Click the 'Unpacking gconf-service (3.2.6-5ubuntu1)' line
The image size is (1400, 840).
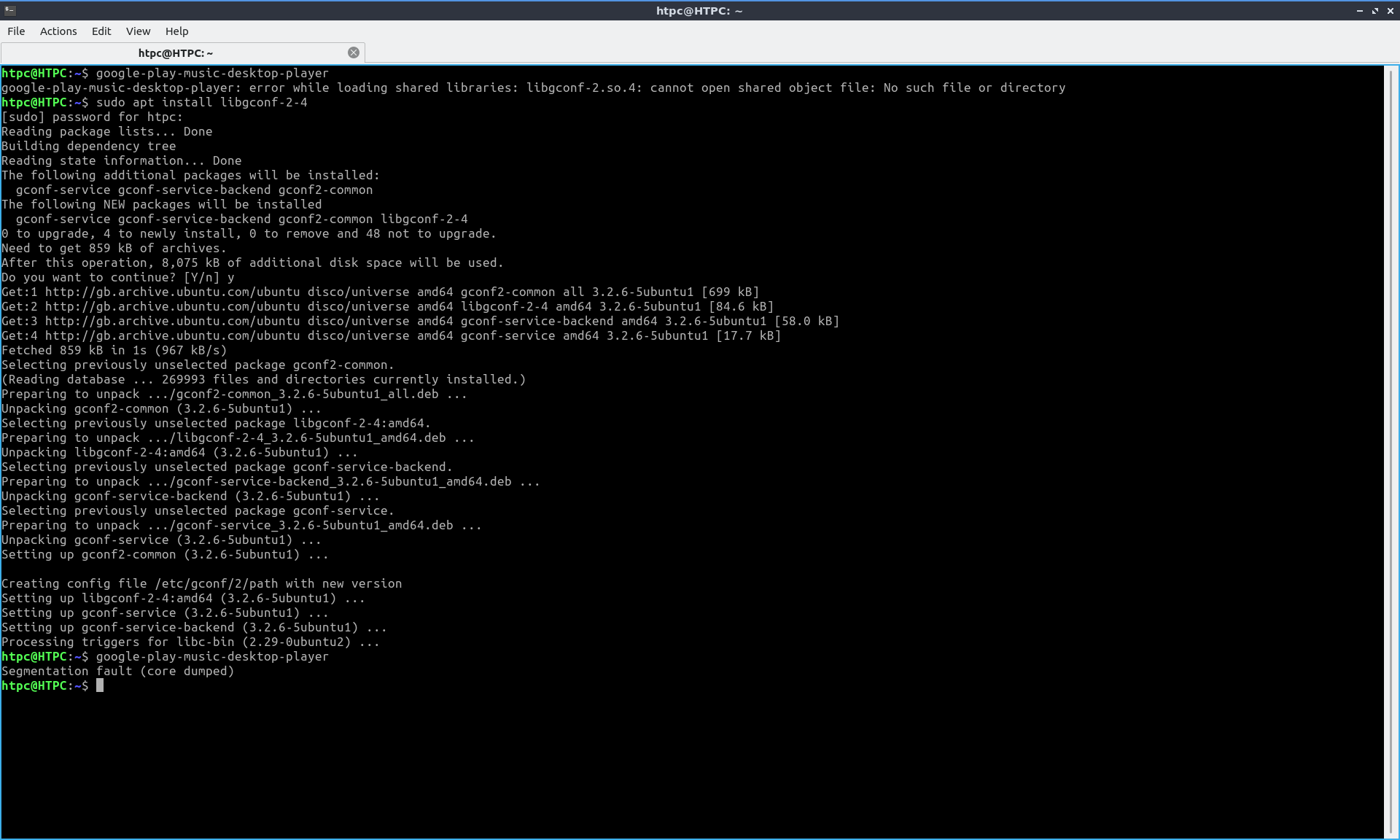click(162, 540)
